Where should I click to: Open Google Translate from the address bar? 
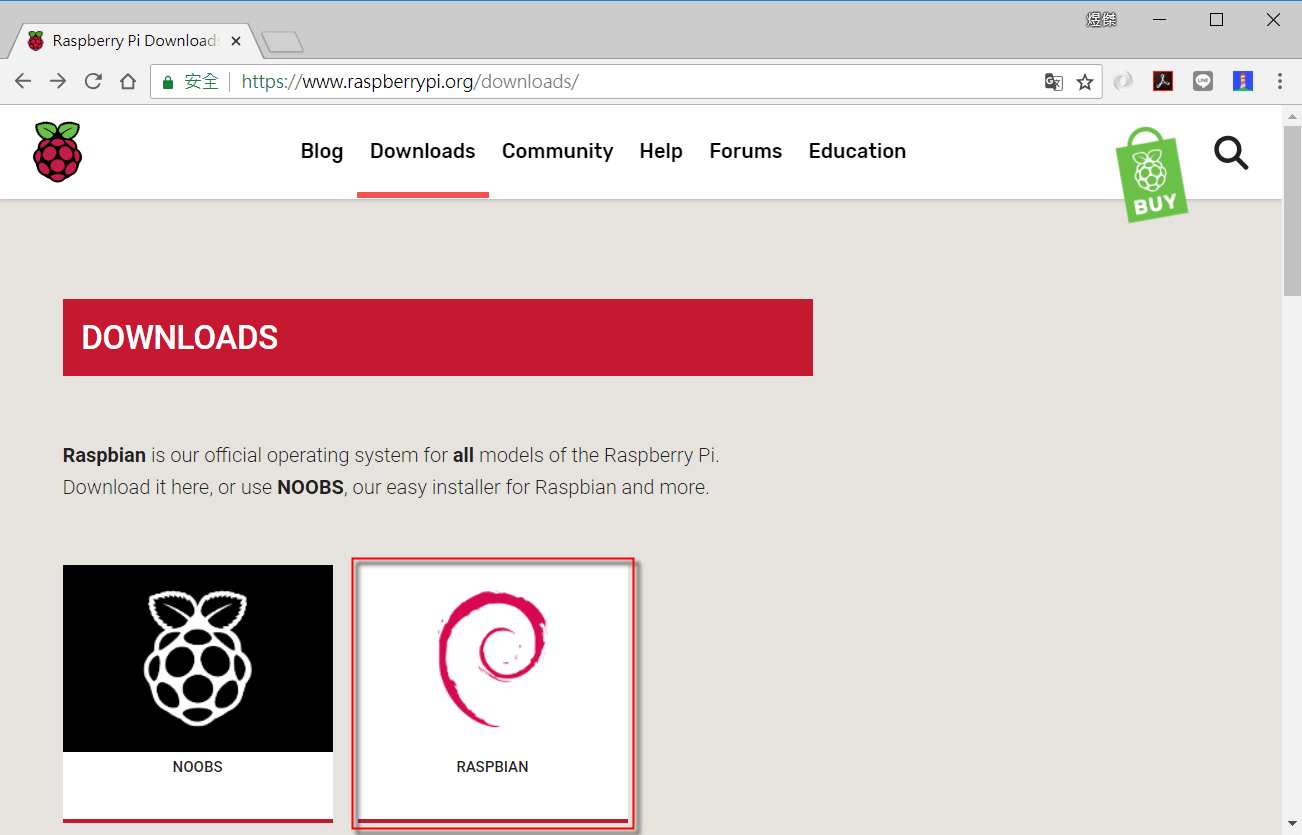pyautogui.click(x=1053, y=81)
